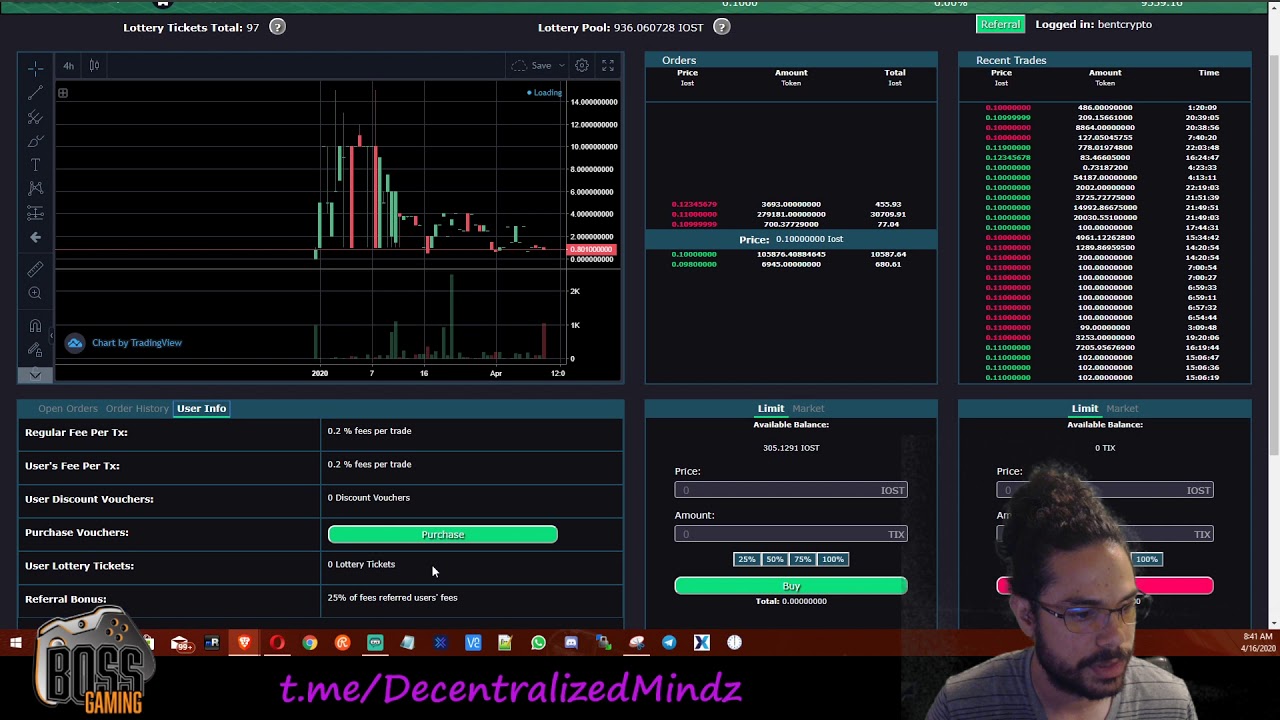Choose 75% of buy balance
Image resolution: width=1280 pixels, height=720 pixels.
(x=803, y=559)
